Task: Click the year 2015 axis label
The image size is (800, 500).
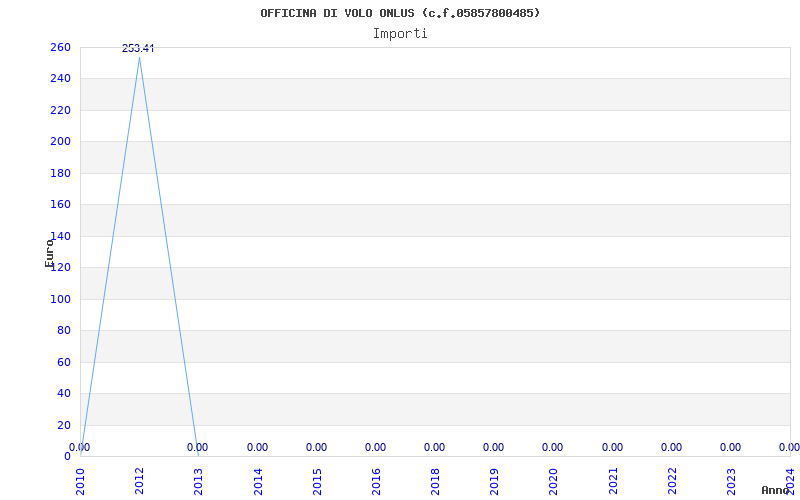Action: point(317,481)
